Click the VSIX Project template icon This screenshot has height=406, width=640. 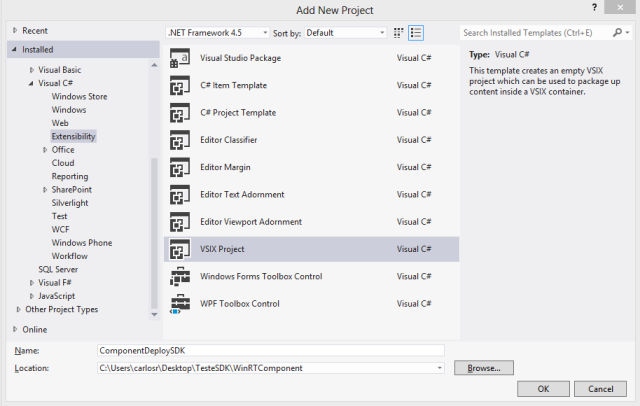180,249
